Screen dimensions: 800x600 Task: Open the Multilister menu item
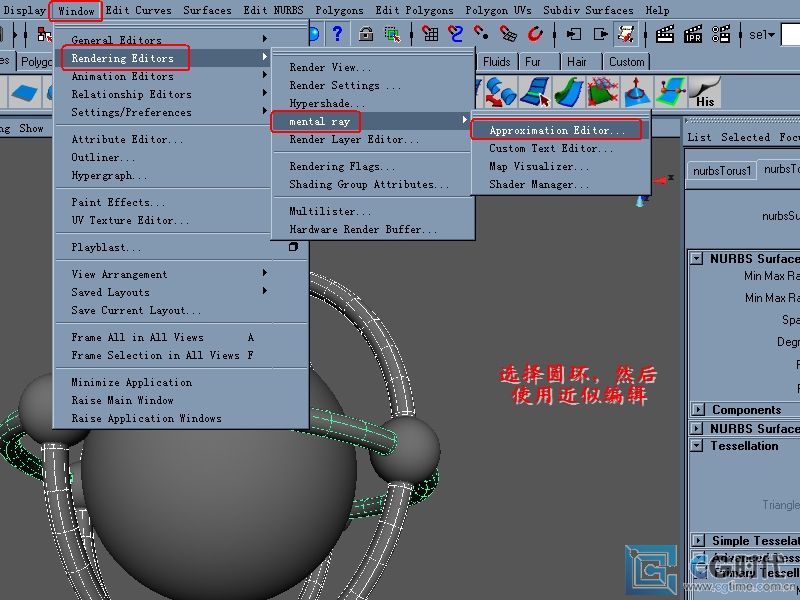(x=372, y=211)
